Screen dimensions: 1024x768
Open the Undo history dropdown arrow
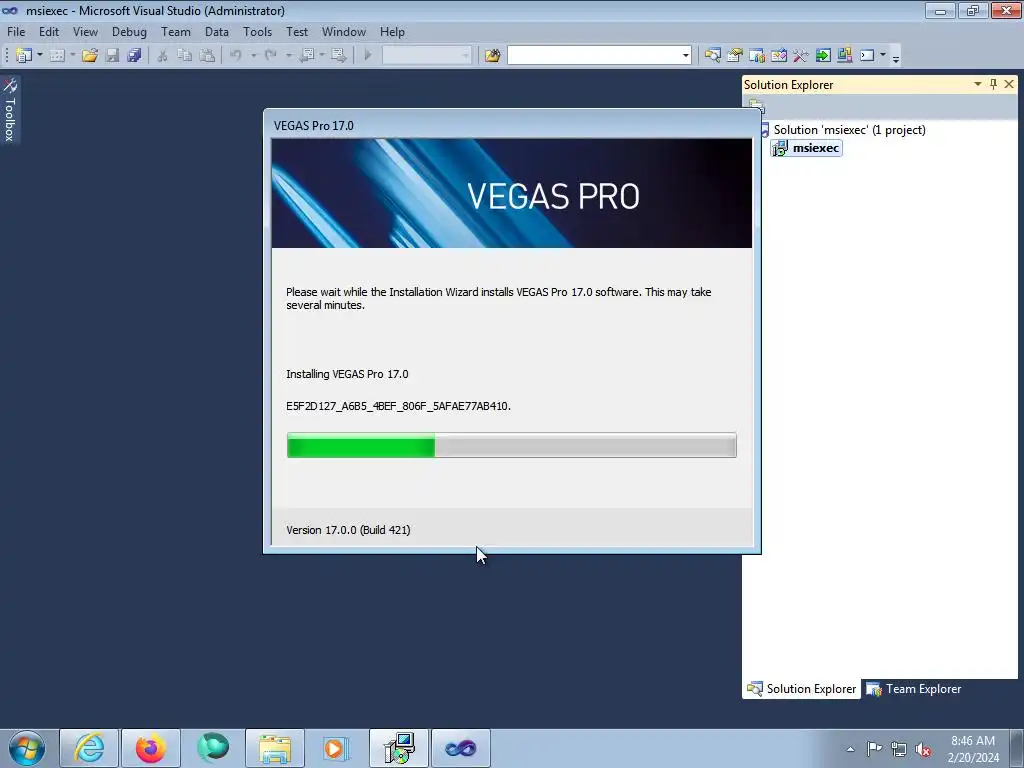(x=253, y=56)
